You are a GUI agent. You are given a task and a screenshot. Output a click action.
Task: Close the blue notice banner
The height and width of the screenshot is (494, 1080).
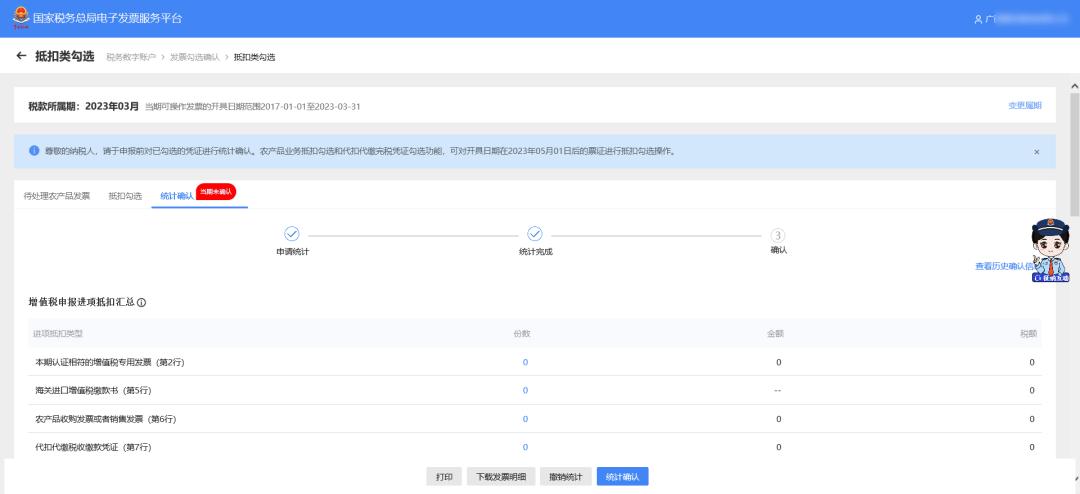[1036, 152]
